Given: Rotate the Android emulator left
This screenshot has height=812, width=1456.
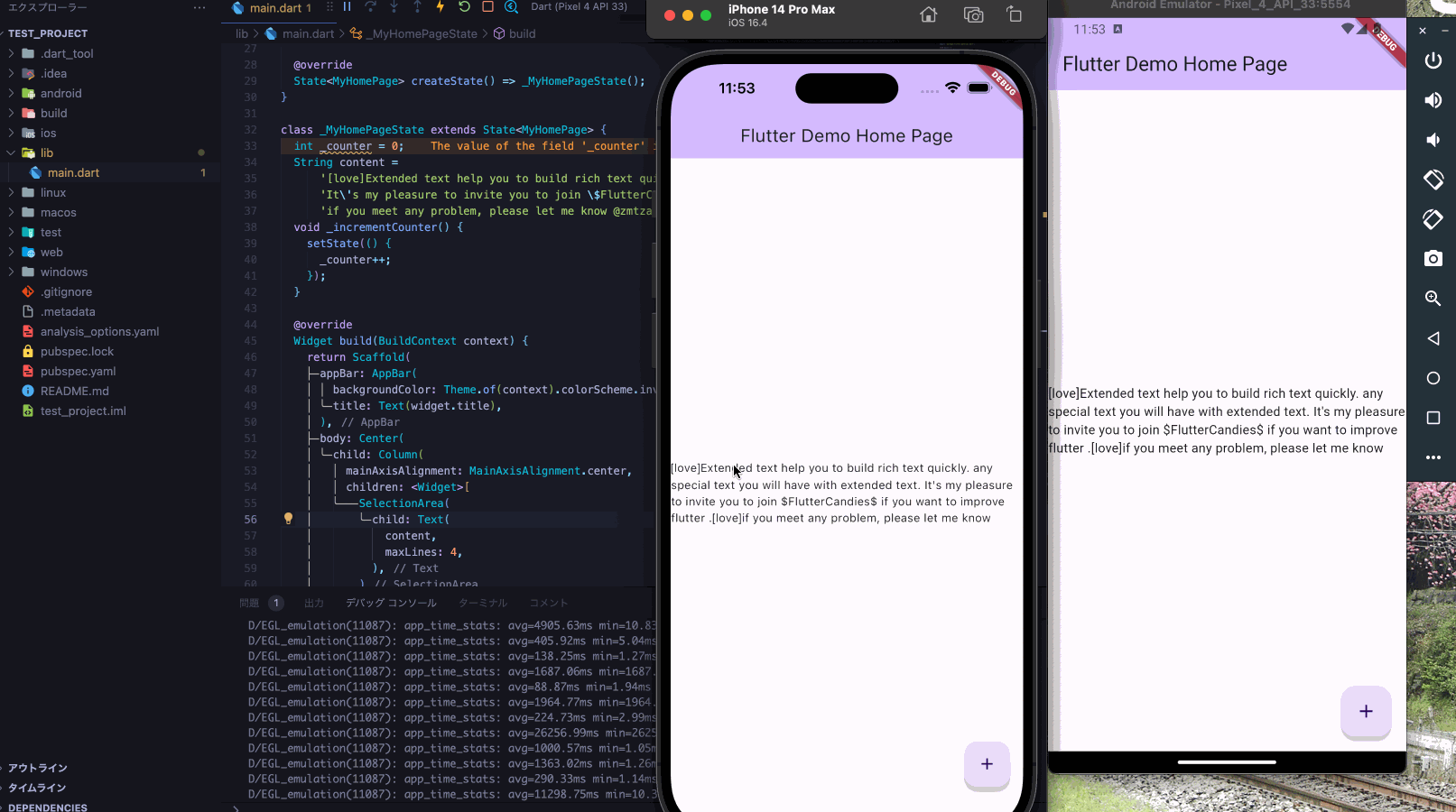Looking at the screenshot, I should click(x=1432, y=180).
